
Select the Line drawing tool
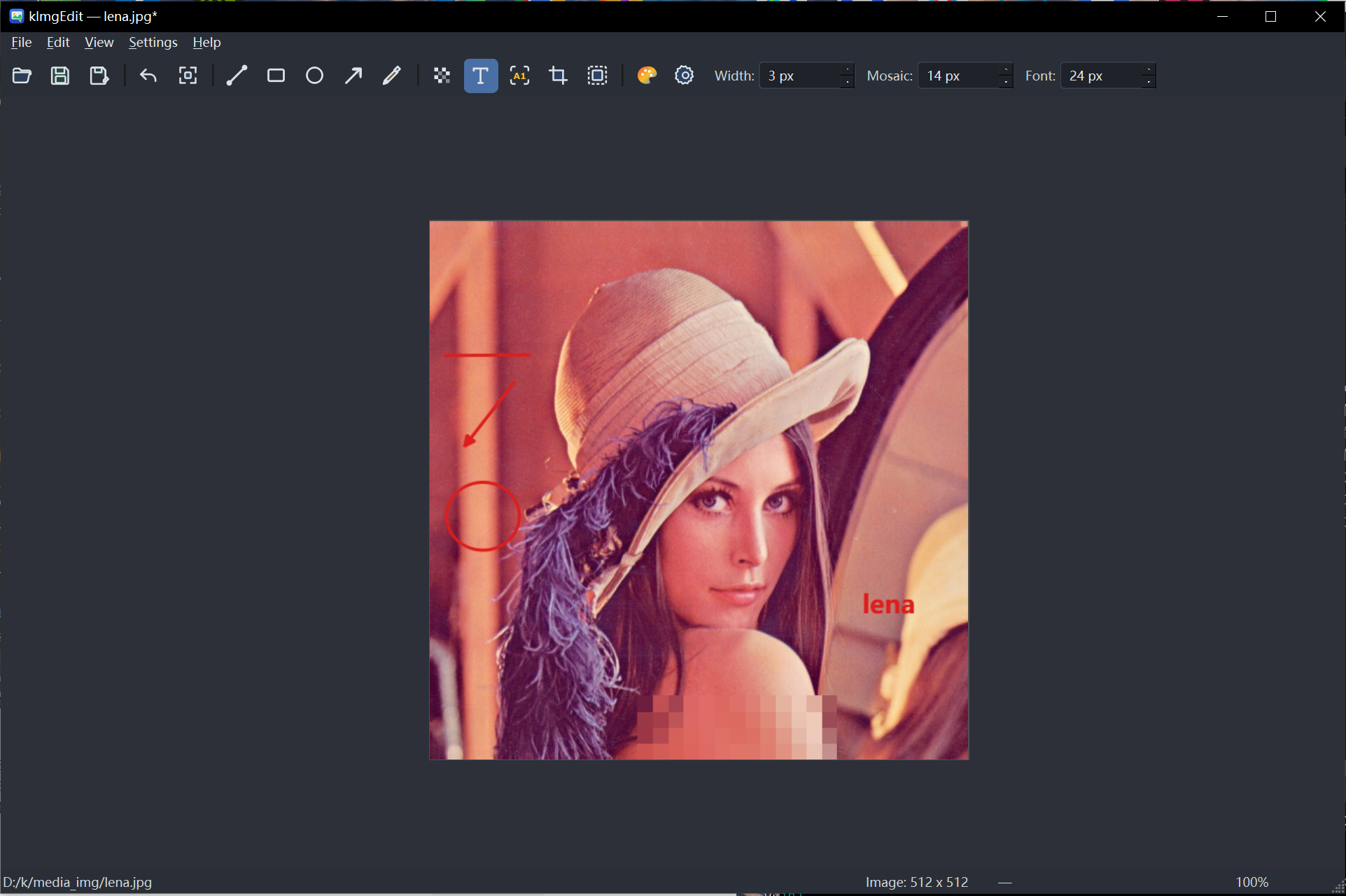[237, 76]
